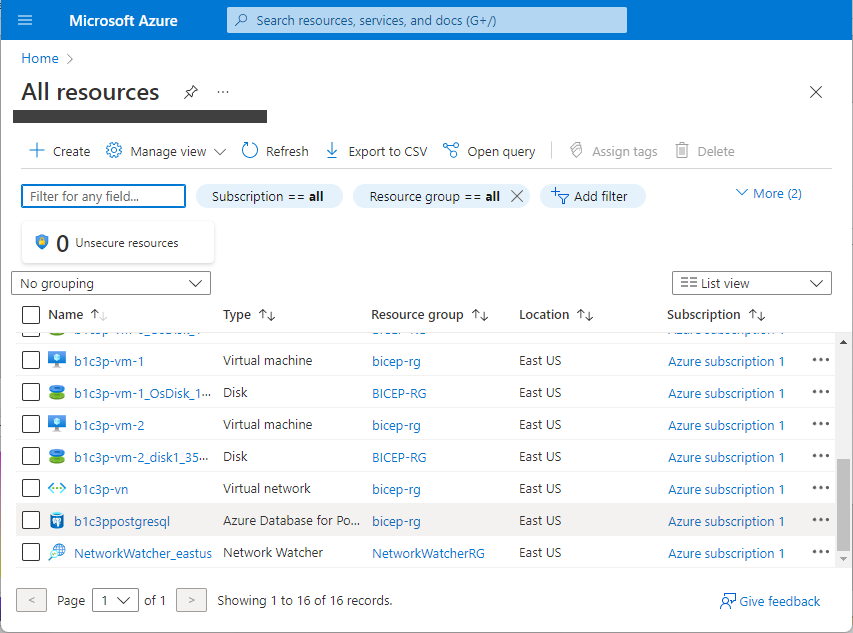This screenshot has width=853, height=633.
Task: Check the b1c3p-vm-1_OsDisk row checkbox
Action: [x=31, y=392]
